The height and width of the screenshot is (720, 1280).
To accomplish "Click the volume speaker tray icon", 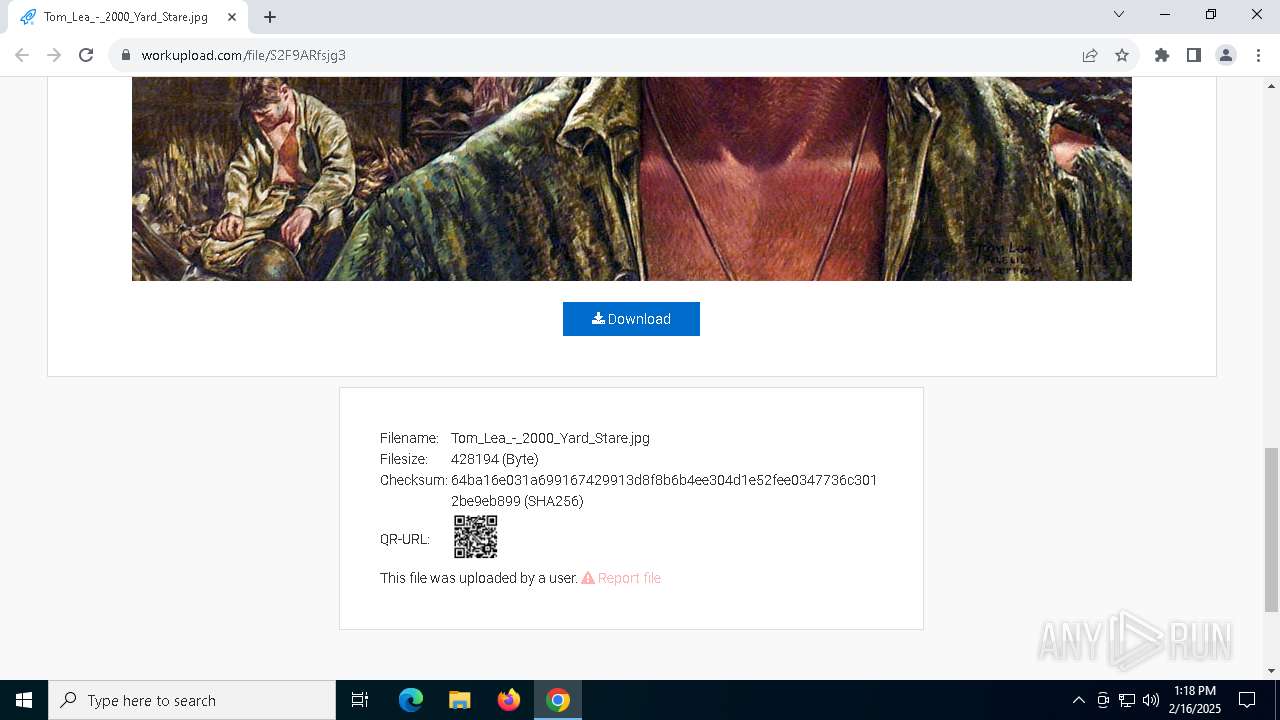I will click(1151, 700).
